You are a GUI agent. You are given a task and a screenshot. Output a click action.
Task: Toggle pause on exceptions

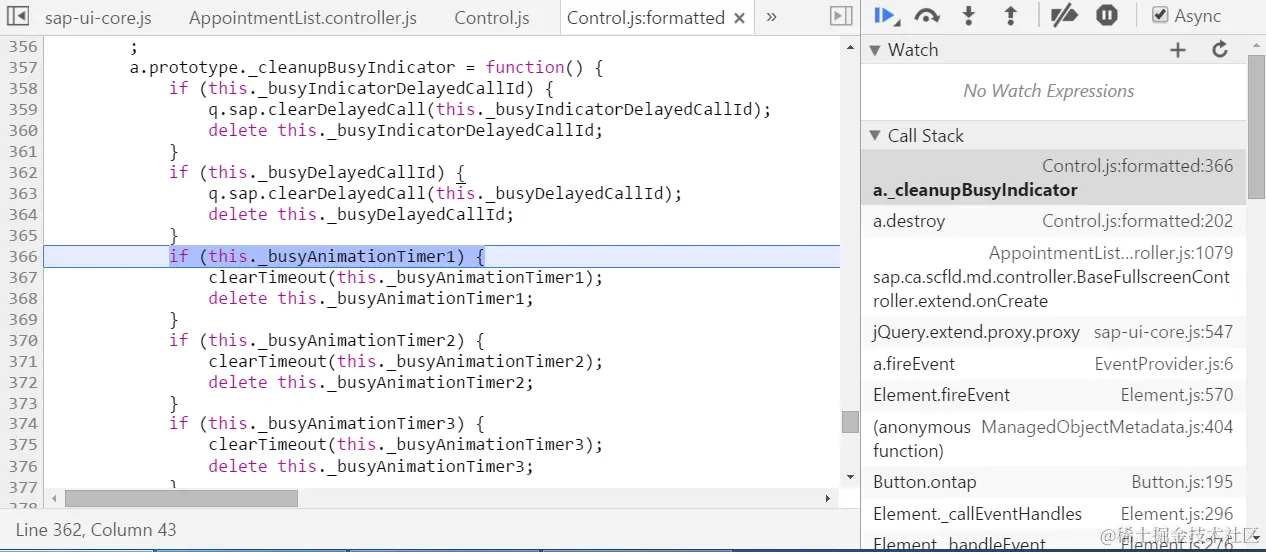tap(1106, 15)
